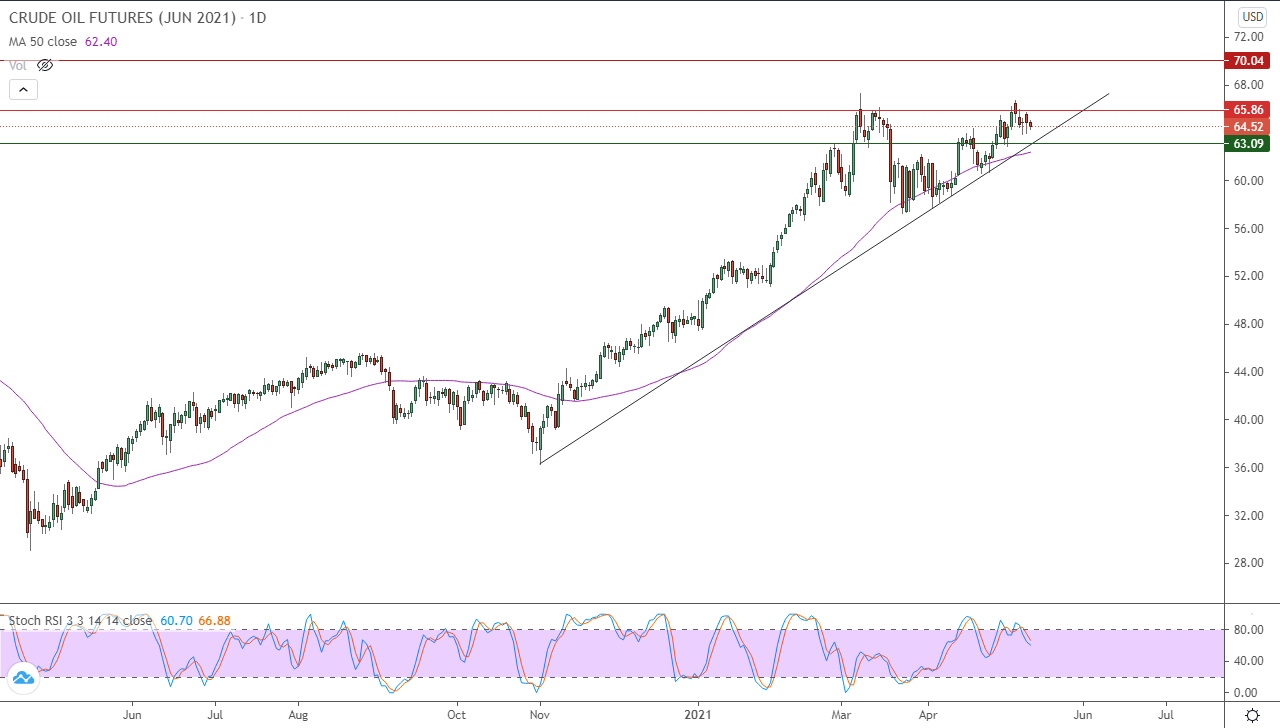Toggle the Vol indicator visibility eye
Viewport: 1280px width, 728px height.
45,65
